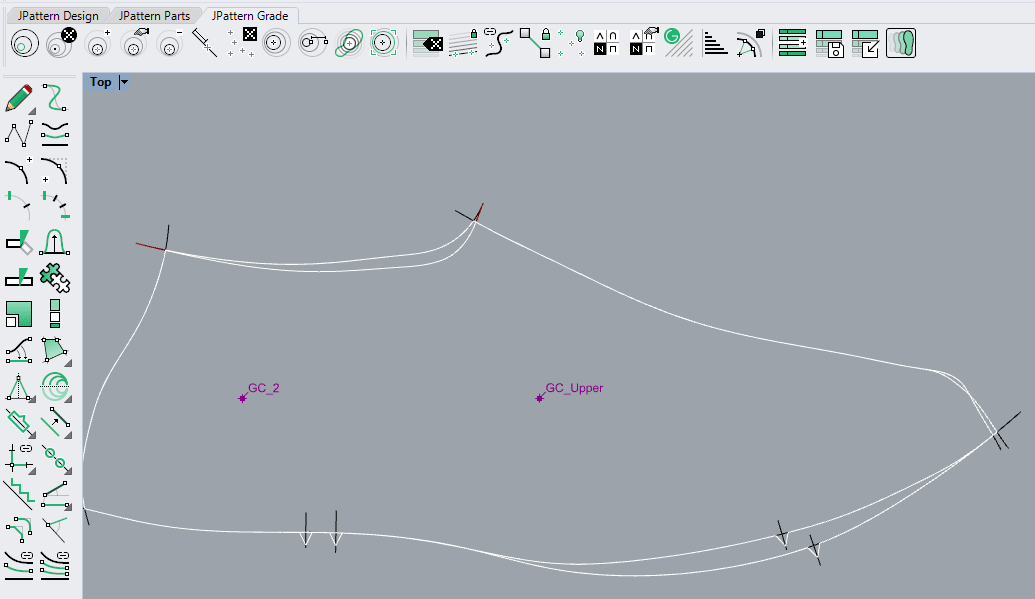Click the table with floppy disk icon
This screenshot has width=1035, height=599.
pos(829,43)
